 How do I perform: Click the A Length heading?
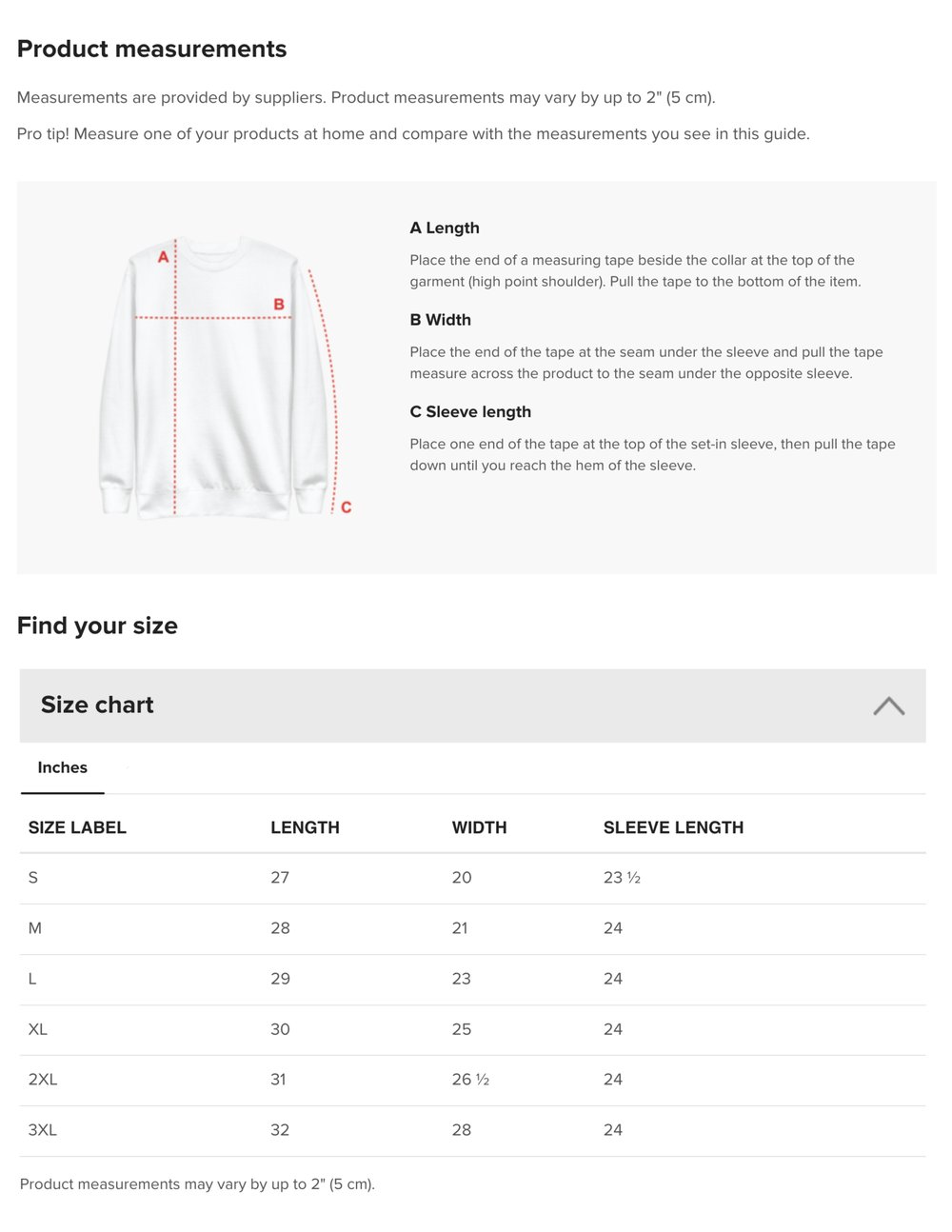pos(445,229)
